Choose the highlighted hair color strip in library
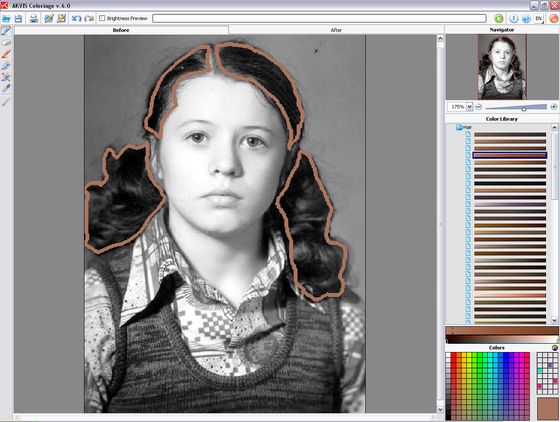Screen dimensions: 560x422 pyautogui.click(x=510, y=155)
